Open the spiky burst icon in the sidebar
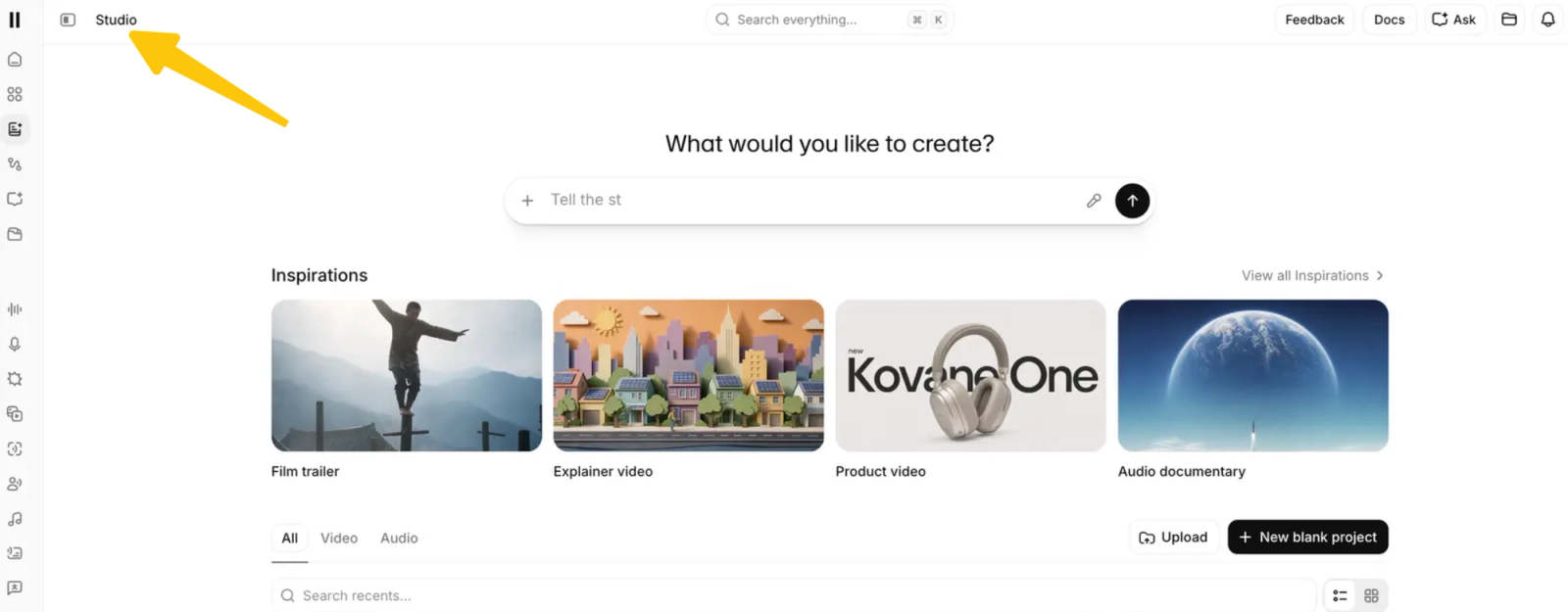 click(x=15, y=379)
